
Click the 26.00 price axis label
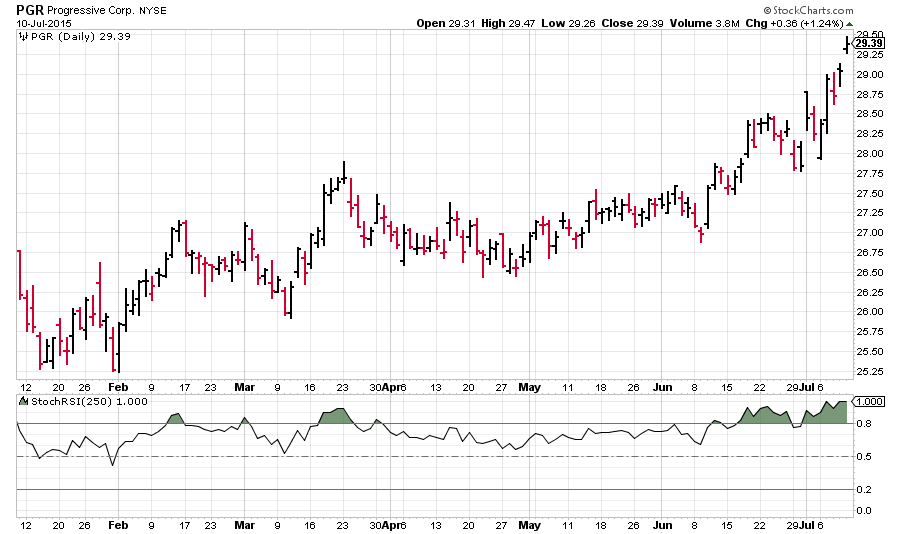click(x=870, y=312)
